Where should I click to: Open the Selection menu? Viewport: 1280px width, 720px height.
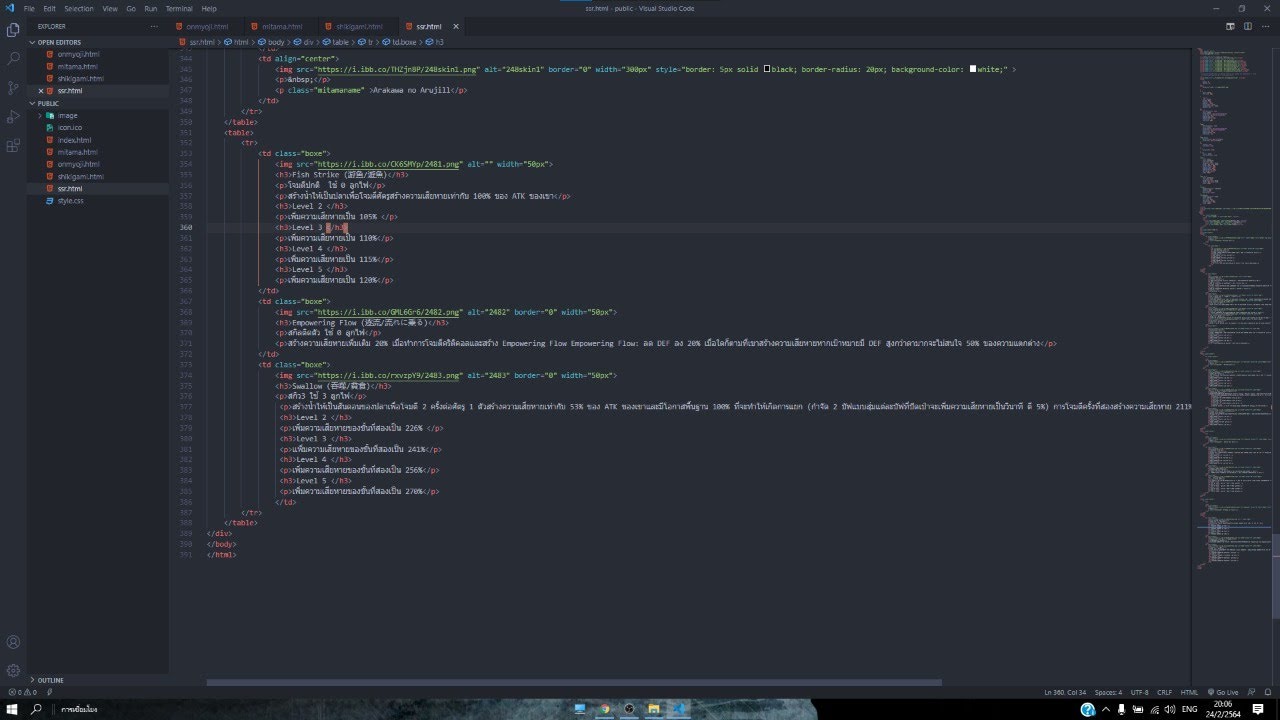tap(79, 8)
